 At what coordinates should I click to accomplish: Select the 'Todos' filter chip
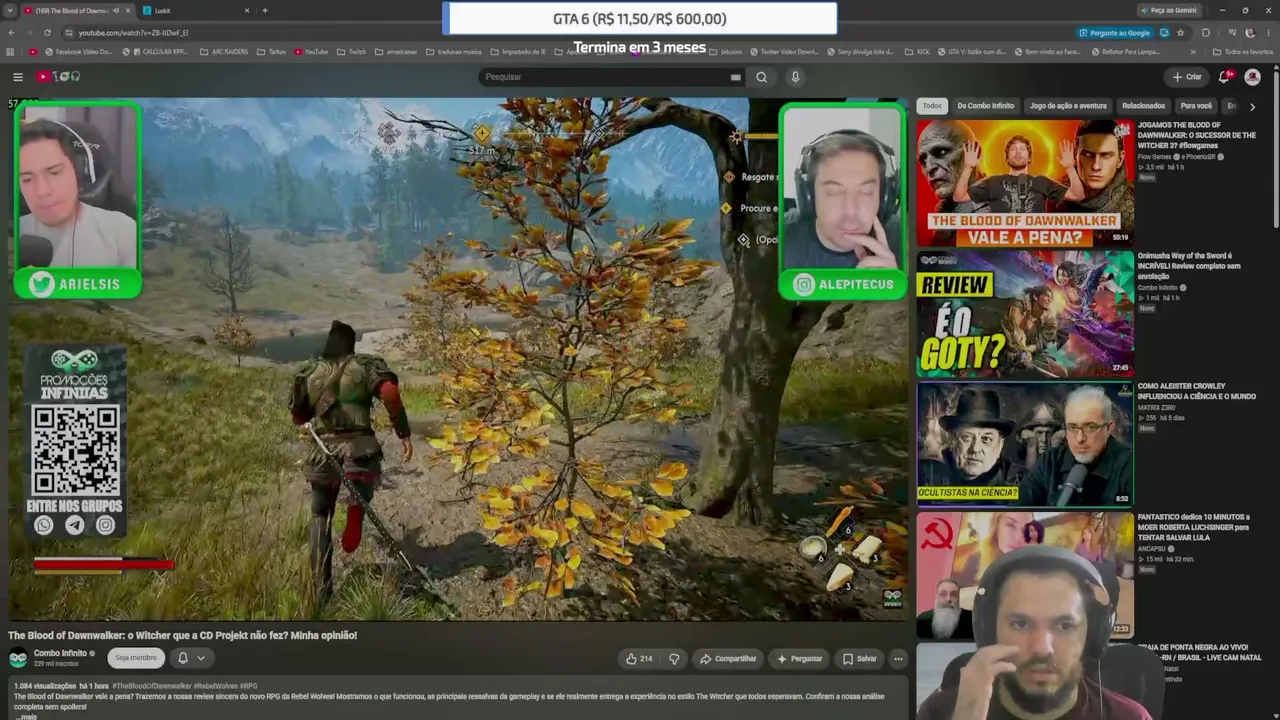(932, 106)
